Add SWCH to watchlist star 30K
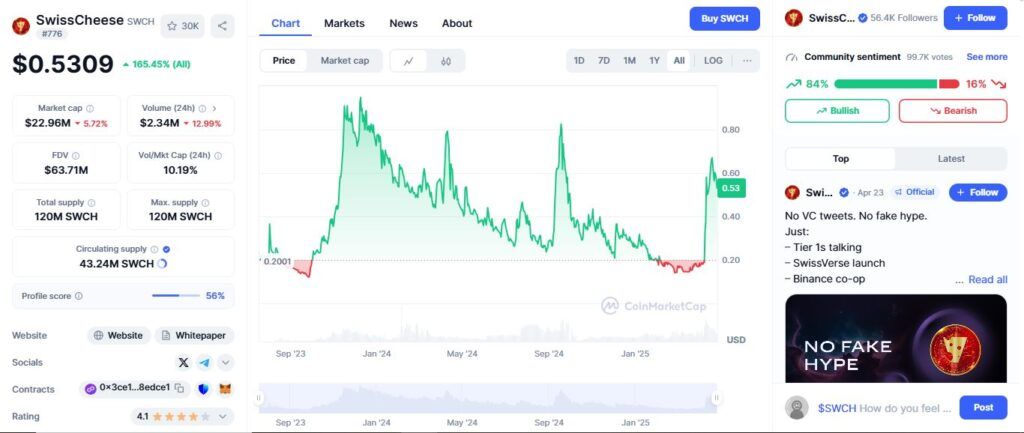Image resolution: width=1024 pixels, height=433 pixels. click(182, 26)
